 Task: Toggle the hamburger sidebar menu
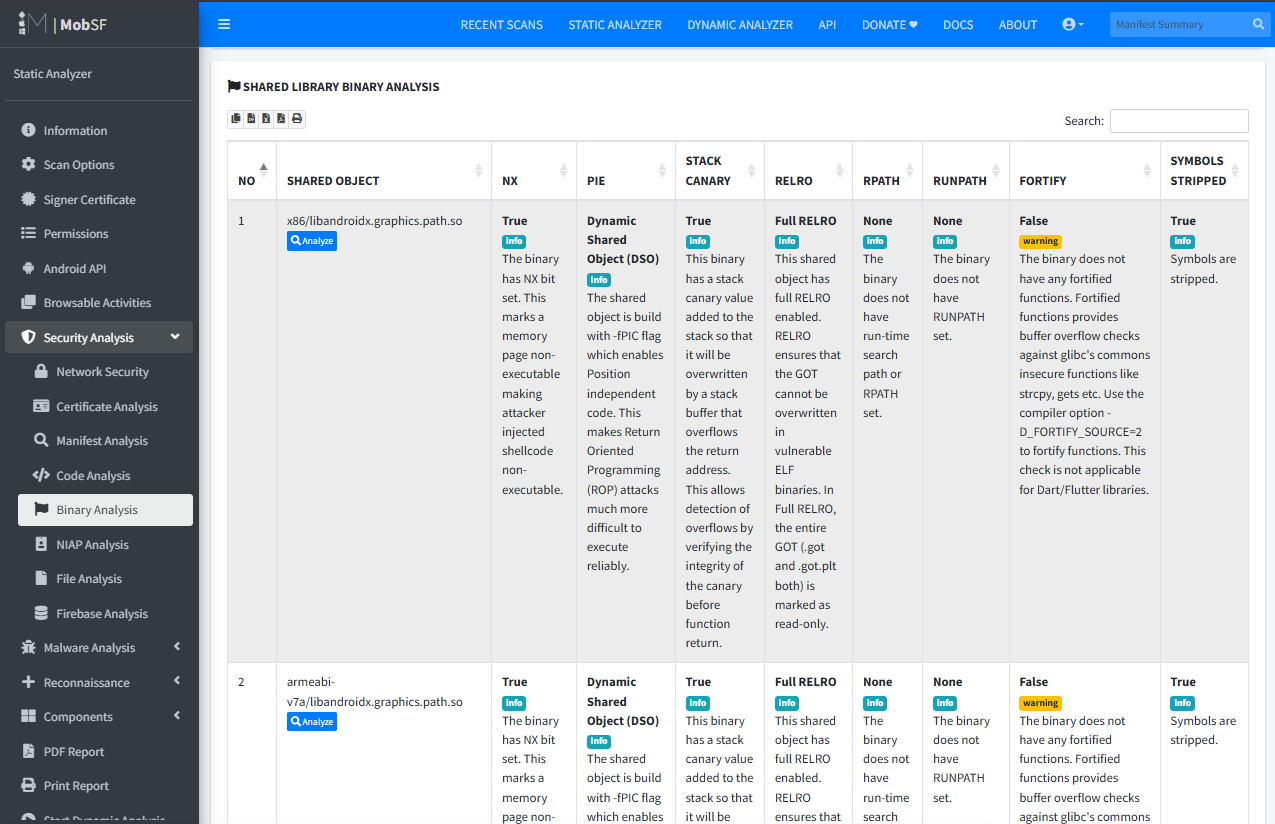coord(224,24)
